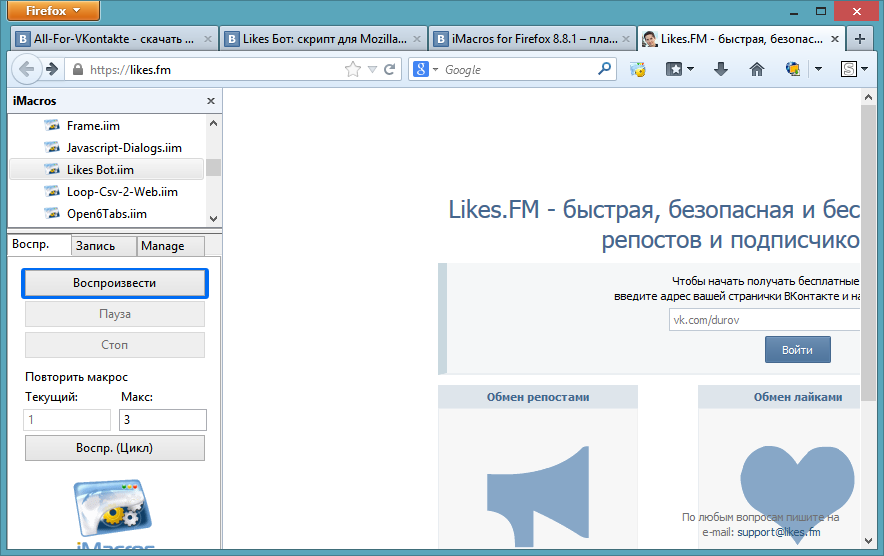Click the Воспроизвести play button
Viewport: 884px width, 556px height.
click(x=115, y=283)
